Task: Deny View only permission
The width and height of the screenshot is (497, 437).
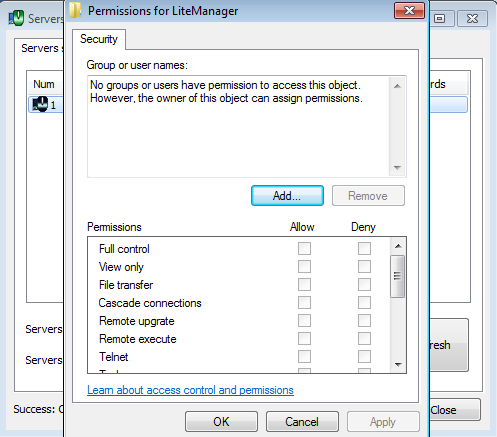Action: 364,266
